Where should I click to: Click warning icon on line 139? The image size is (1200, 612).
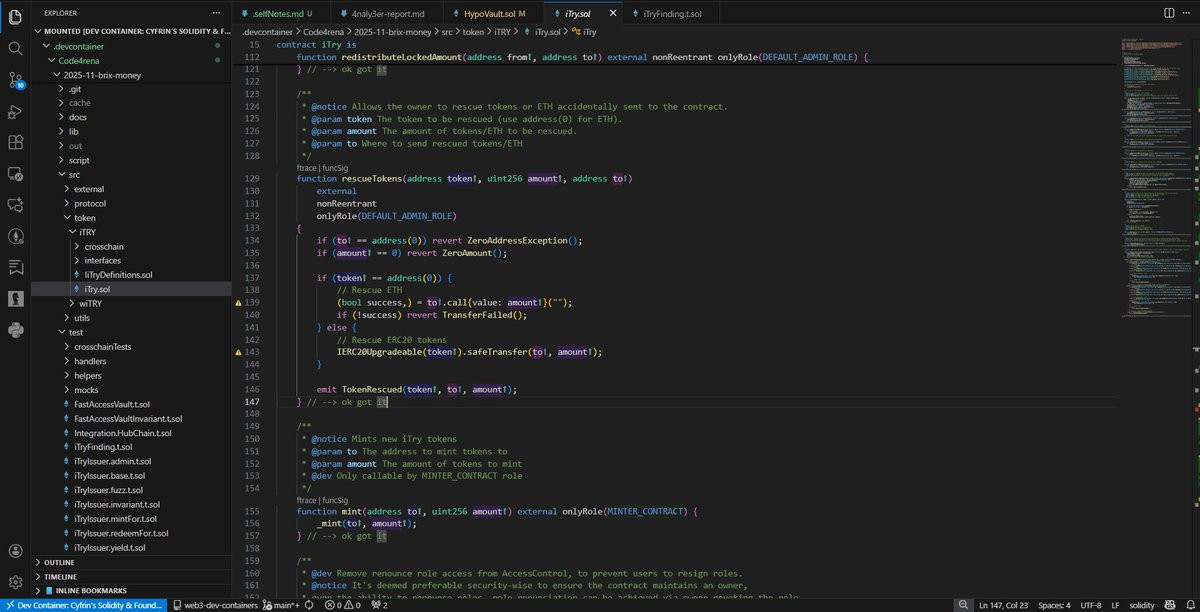(238, 302)
